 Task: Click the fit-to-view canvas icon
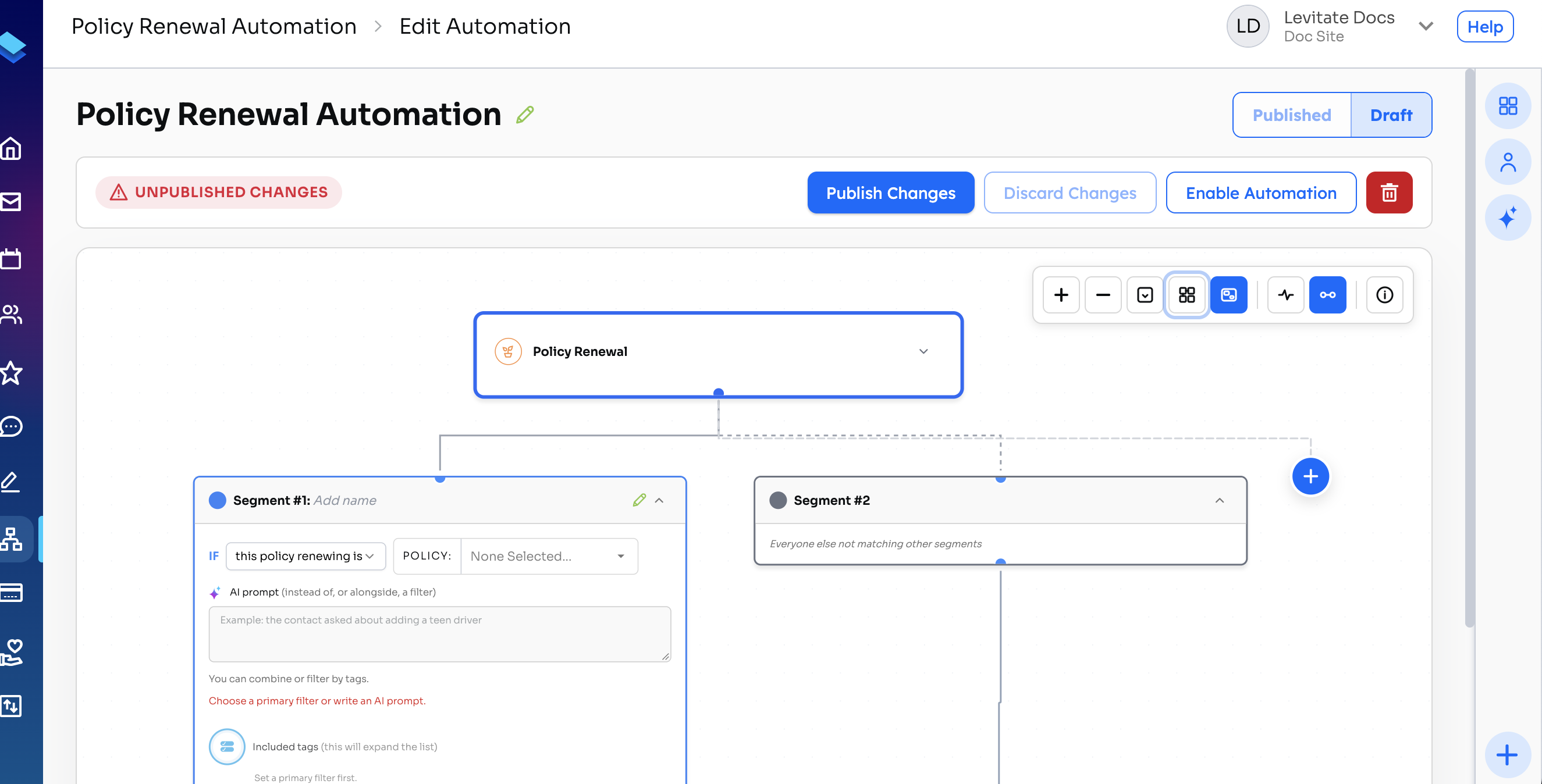[1145, 294]
